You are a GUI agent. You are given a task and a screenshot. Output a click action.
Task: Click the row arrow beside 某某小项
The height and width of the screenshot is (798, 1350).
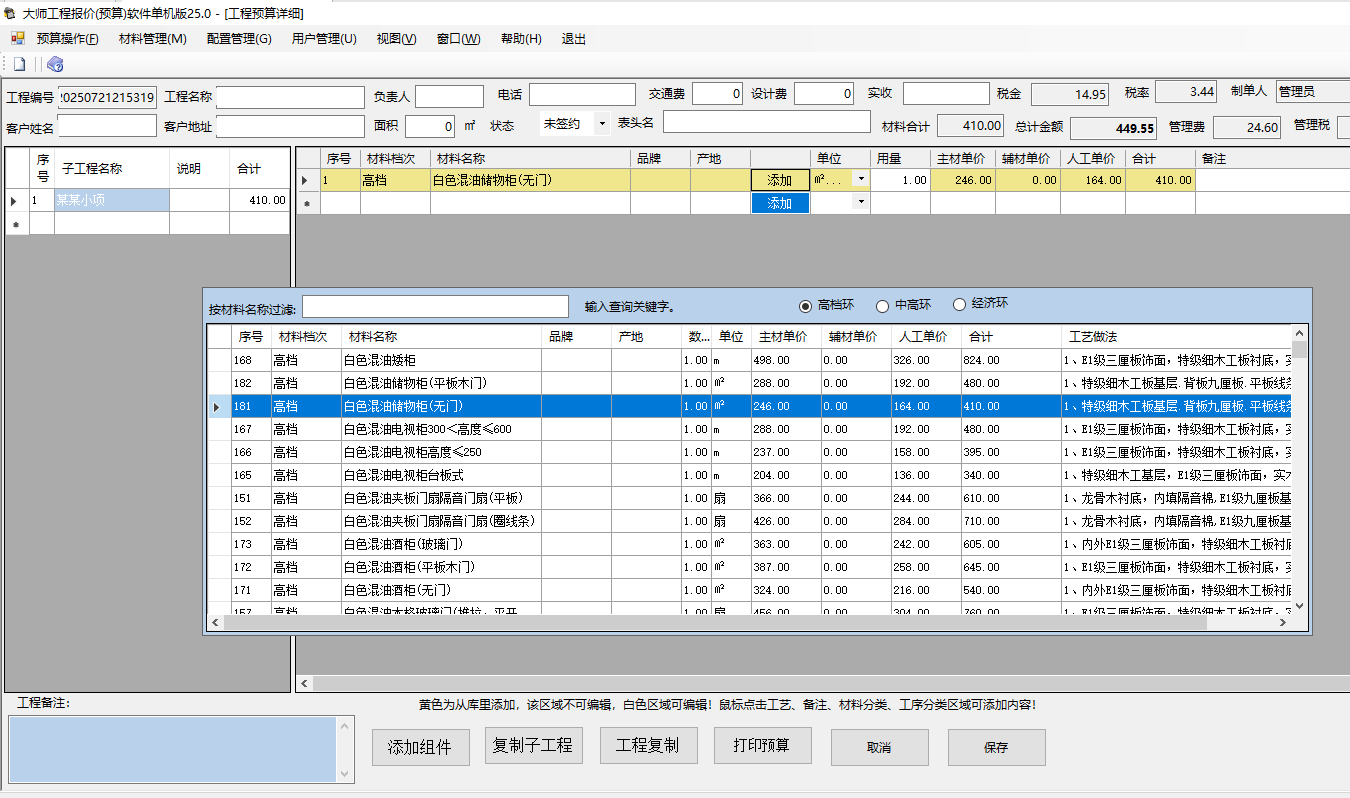point(14,201)
